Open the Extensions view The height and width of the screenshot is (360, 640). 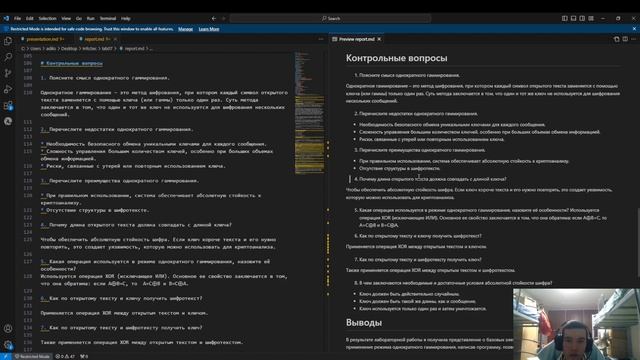(8, 105)
